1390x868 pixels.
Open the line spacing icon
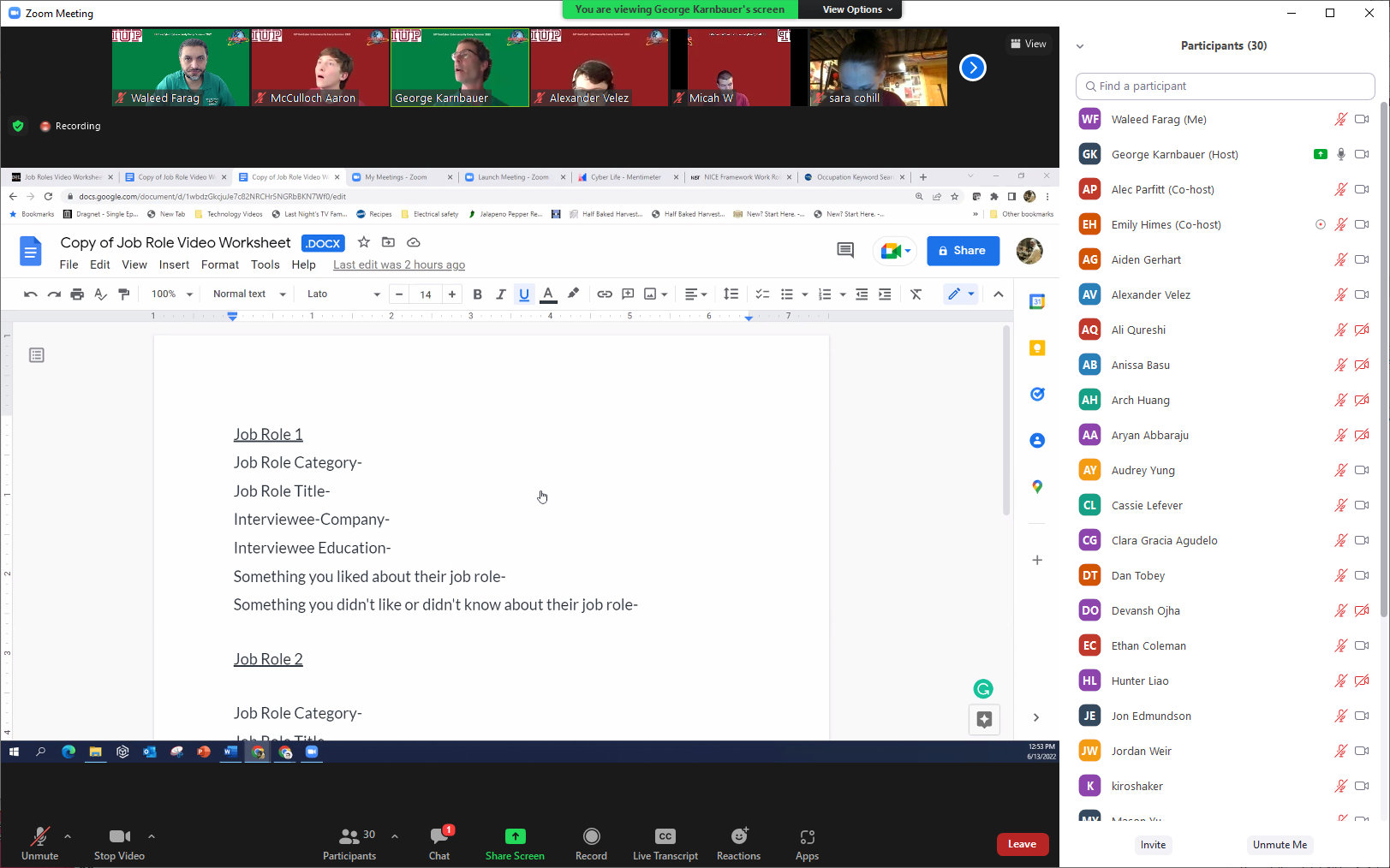(731, 294)
